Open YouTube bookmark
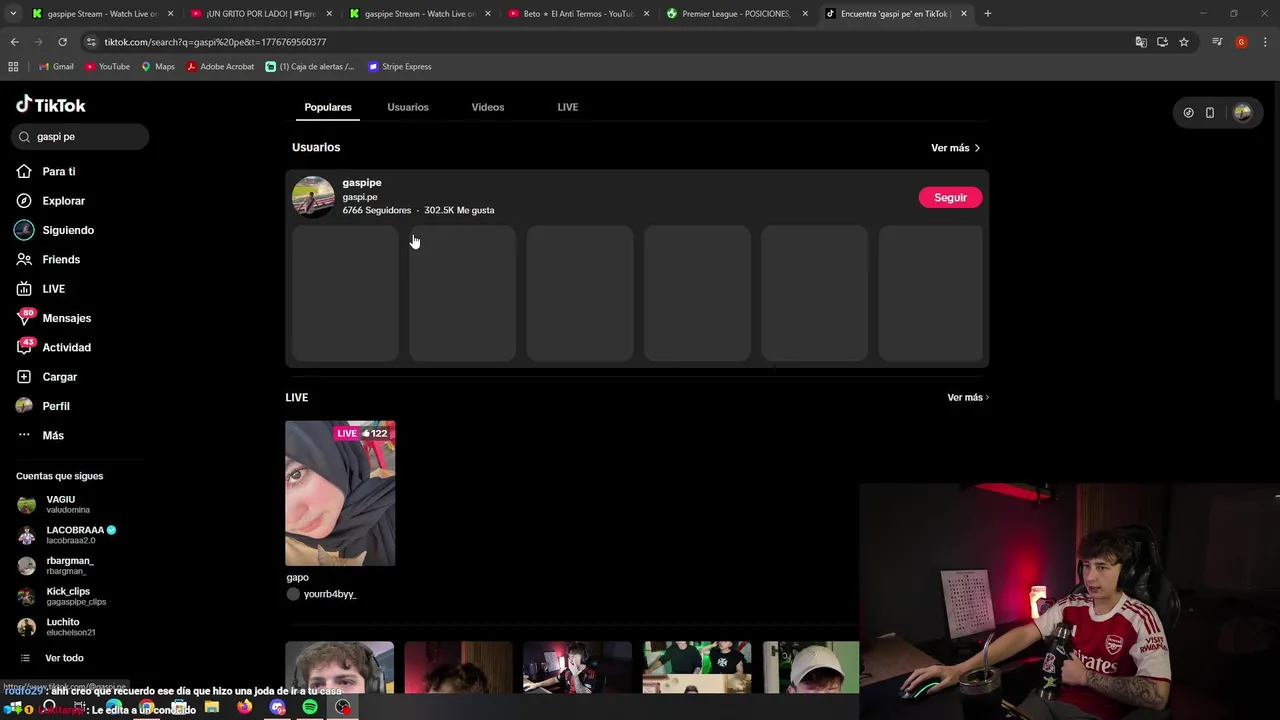Viewport: 1280px width, 720px height. pyautogui.click(x=107, y=66)
